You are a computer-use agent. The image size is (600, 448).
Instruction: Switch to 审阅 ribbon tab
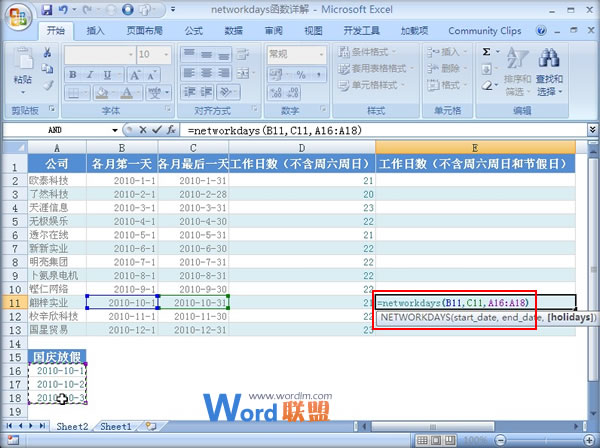pyautogui.click(x=274, y=31)
